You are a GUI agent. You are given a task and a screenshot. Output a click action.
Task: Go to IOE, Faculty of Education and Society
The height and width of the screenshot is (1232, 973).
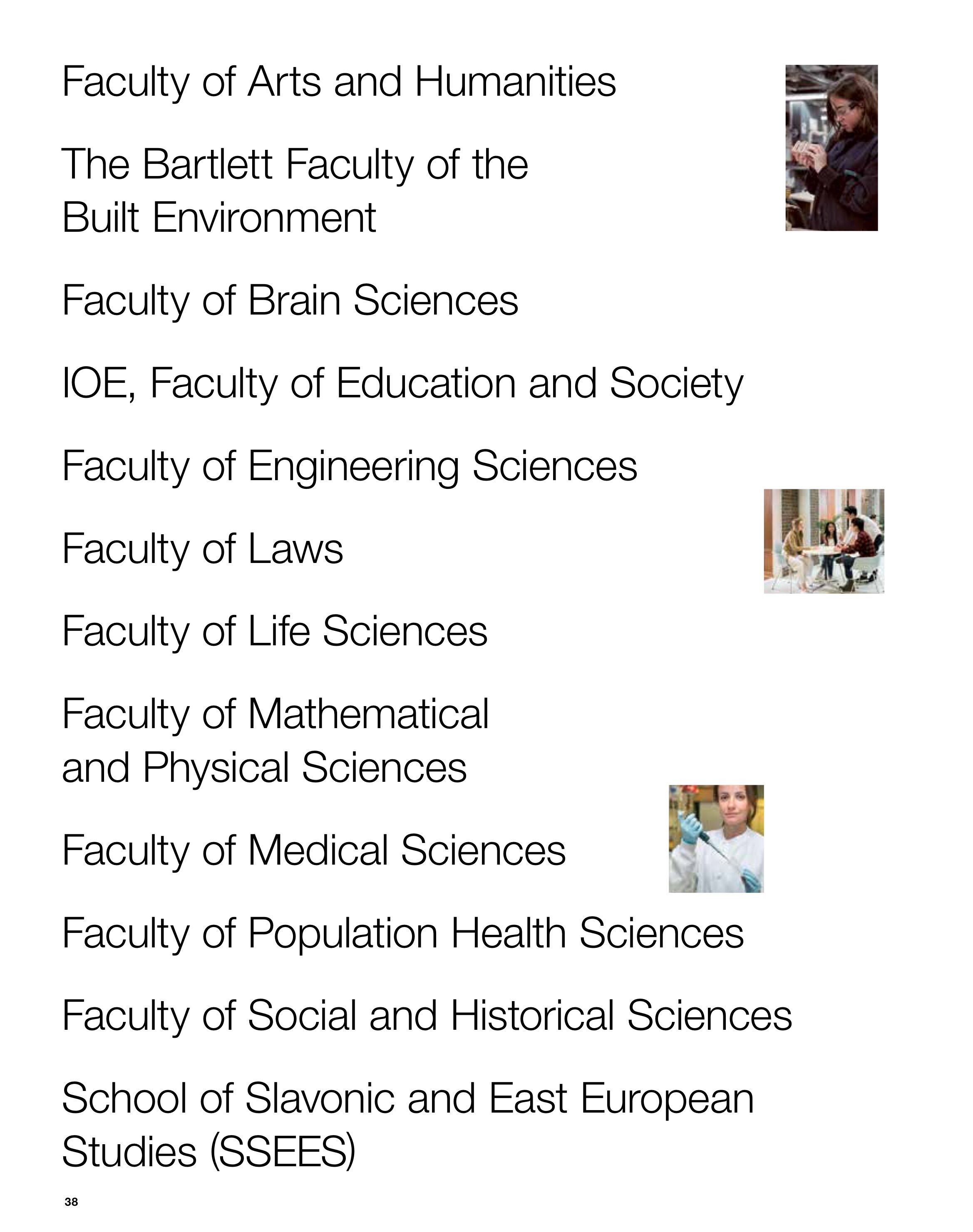click(x=403, y=384)
